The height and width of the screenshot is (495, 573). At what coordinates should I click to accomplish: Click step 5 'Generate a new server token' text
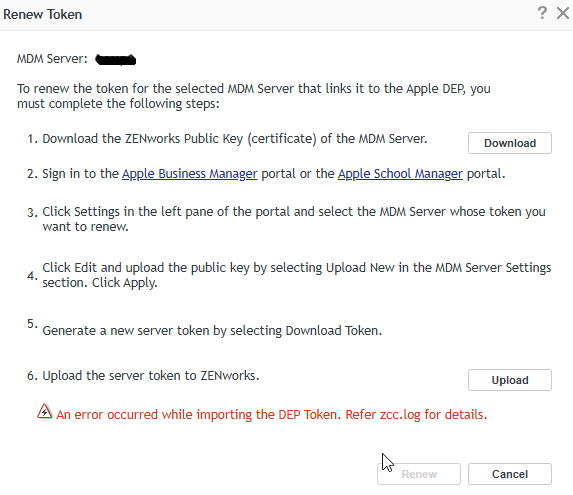212,331
